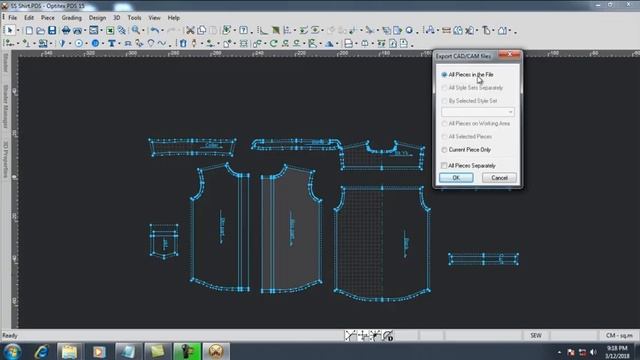The width and height of the screenshot is (640, 360).
Task: Click first snap icon in status bar
Action: pos(350,336)
